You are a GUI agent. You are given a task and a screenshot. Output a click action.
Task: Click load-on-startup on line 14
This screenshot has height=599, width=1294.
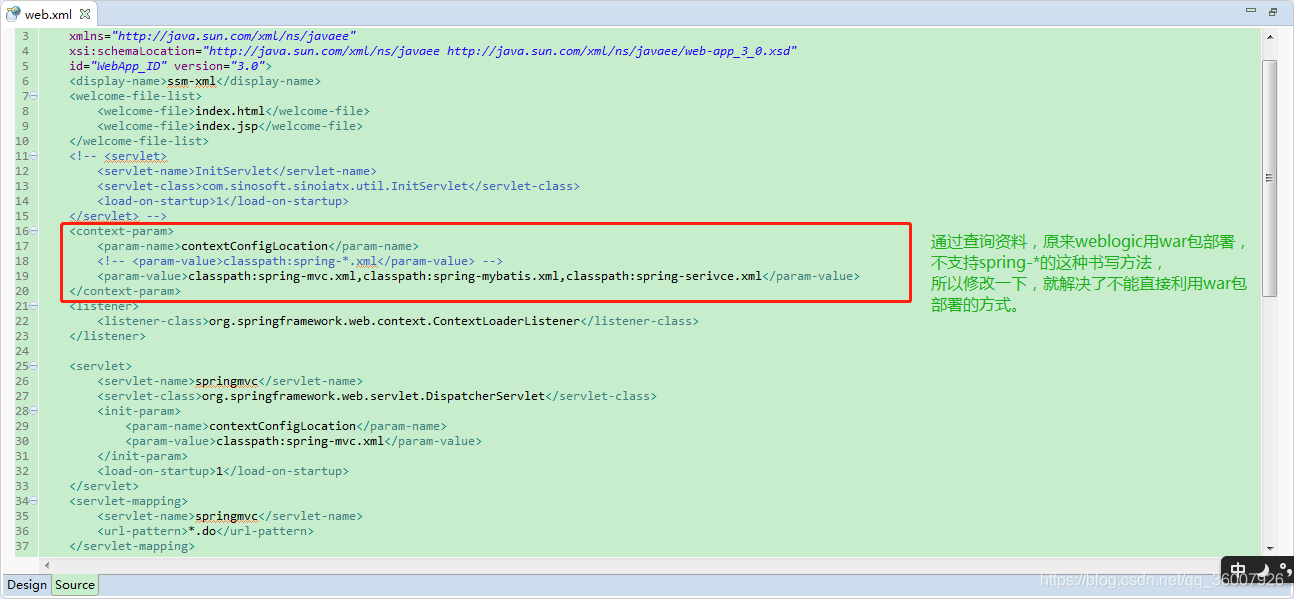223,201
